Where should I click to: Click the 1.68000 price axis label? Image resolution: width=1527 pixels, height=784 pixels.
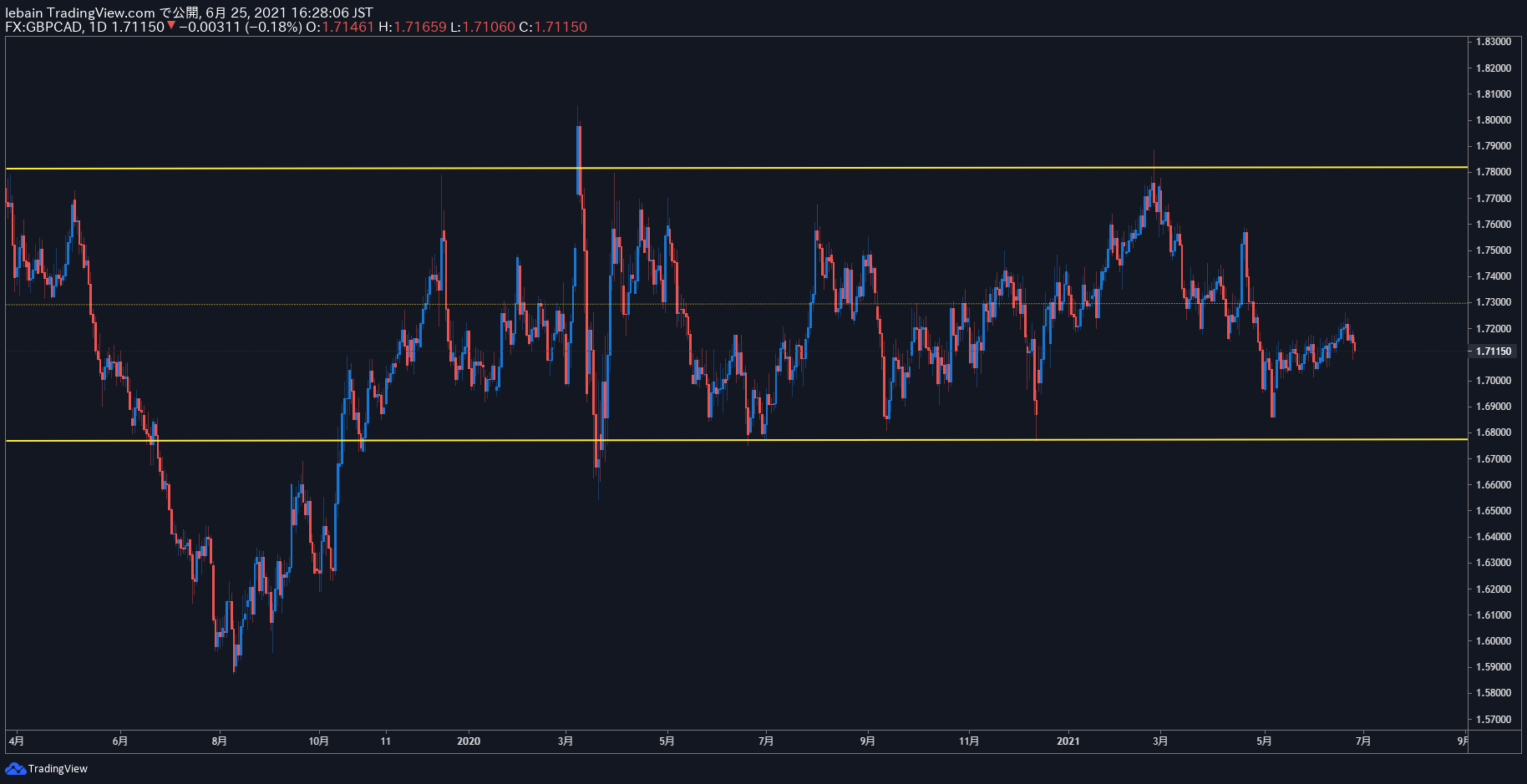point(1494,432)
